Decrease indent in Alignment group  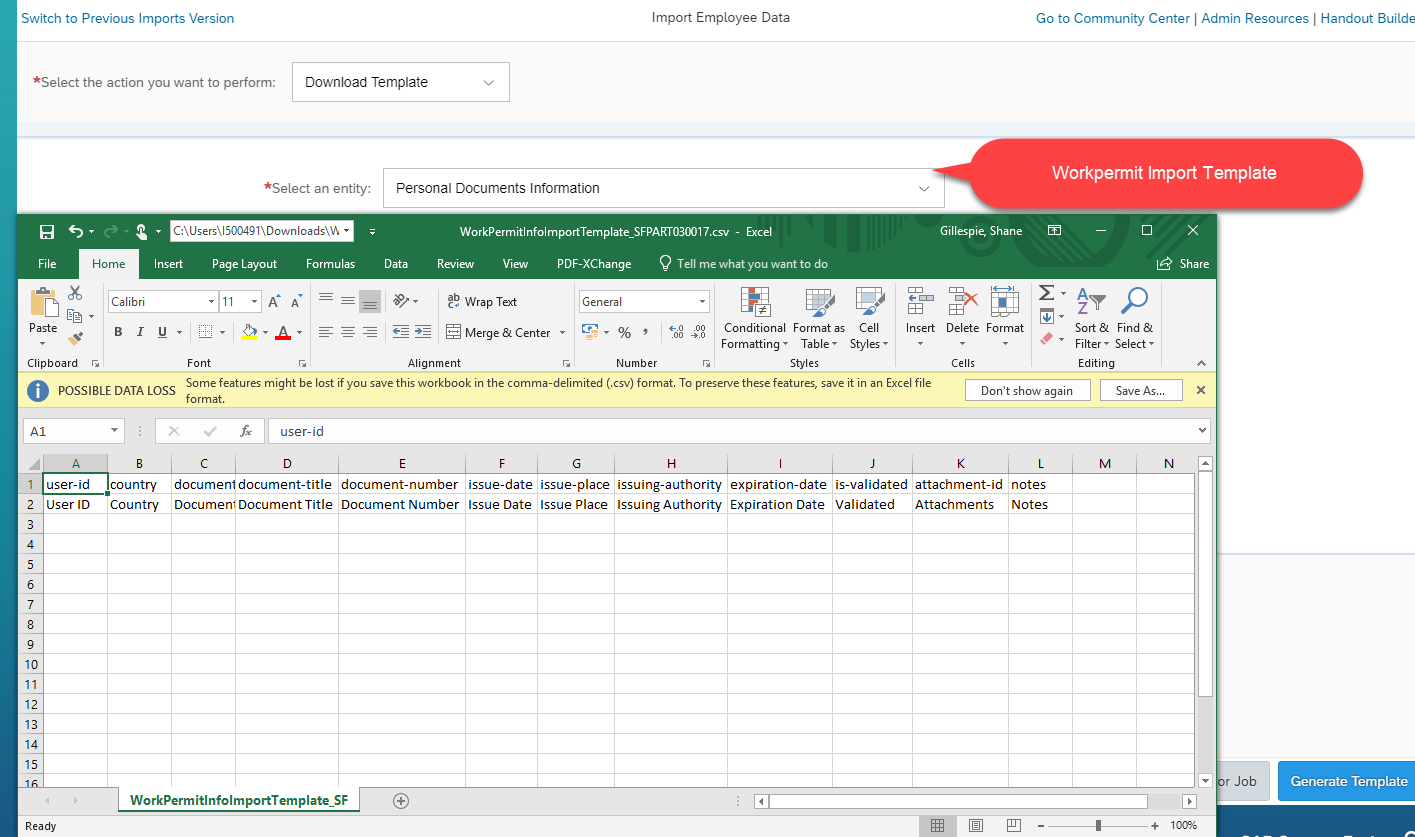401,332
